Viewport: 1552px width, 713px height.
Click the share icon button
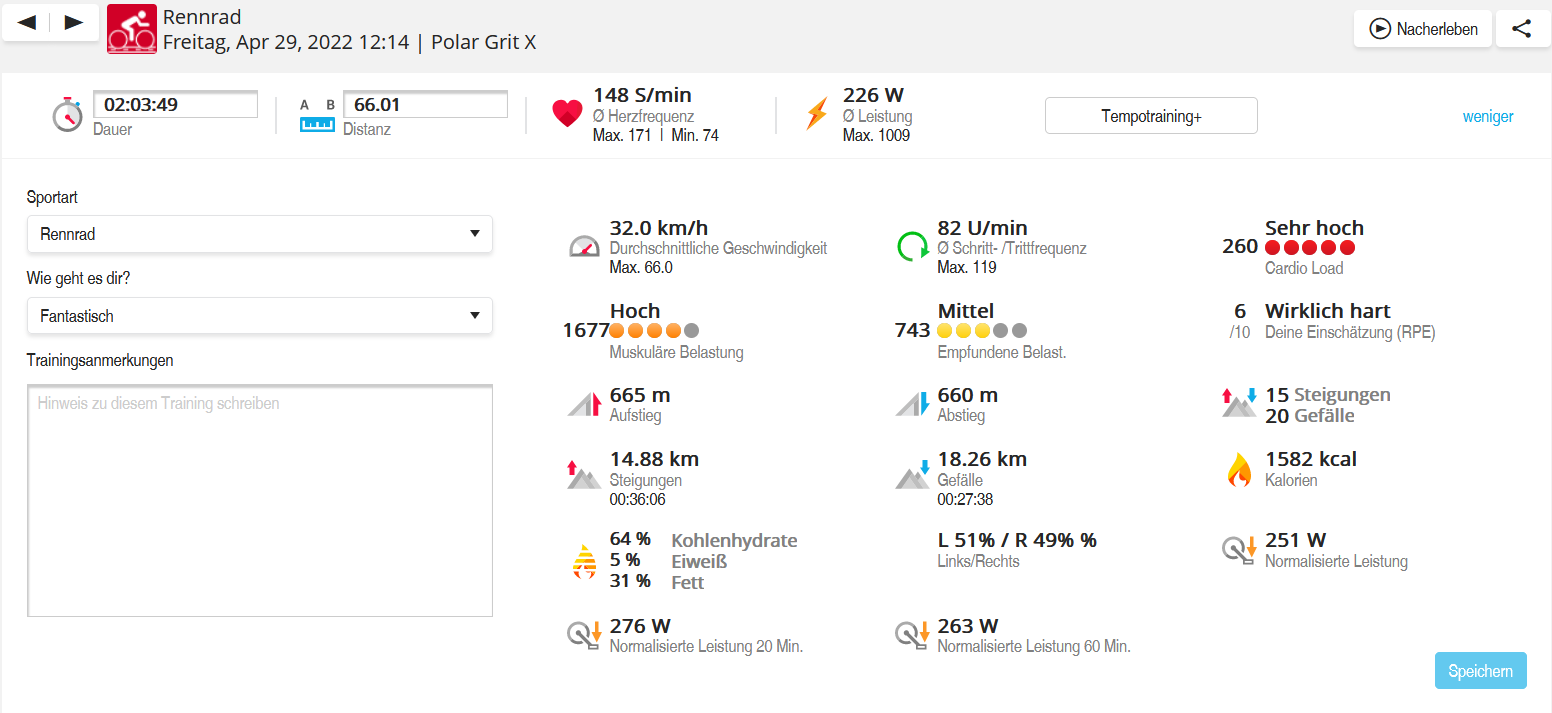(x=1522, y=29)
